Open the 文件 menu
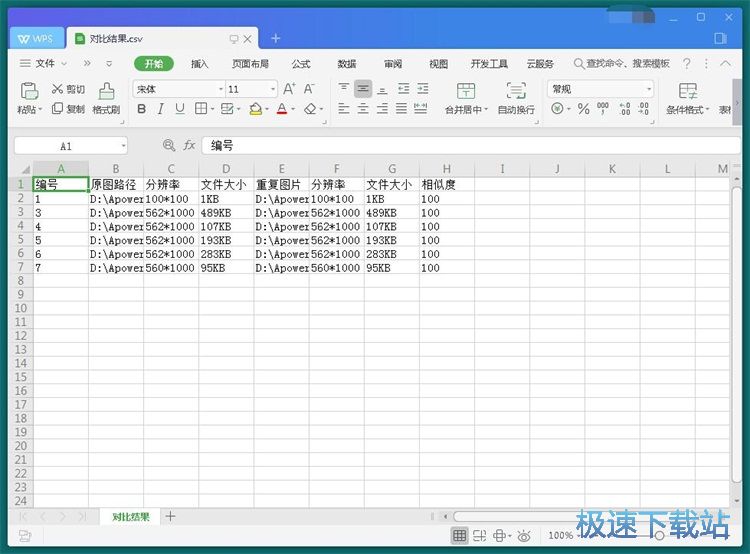The height and width of the screenshot is (554, 750). click(43, 64)
